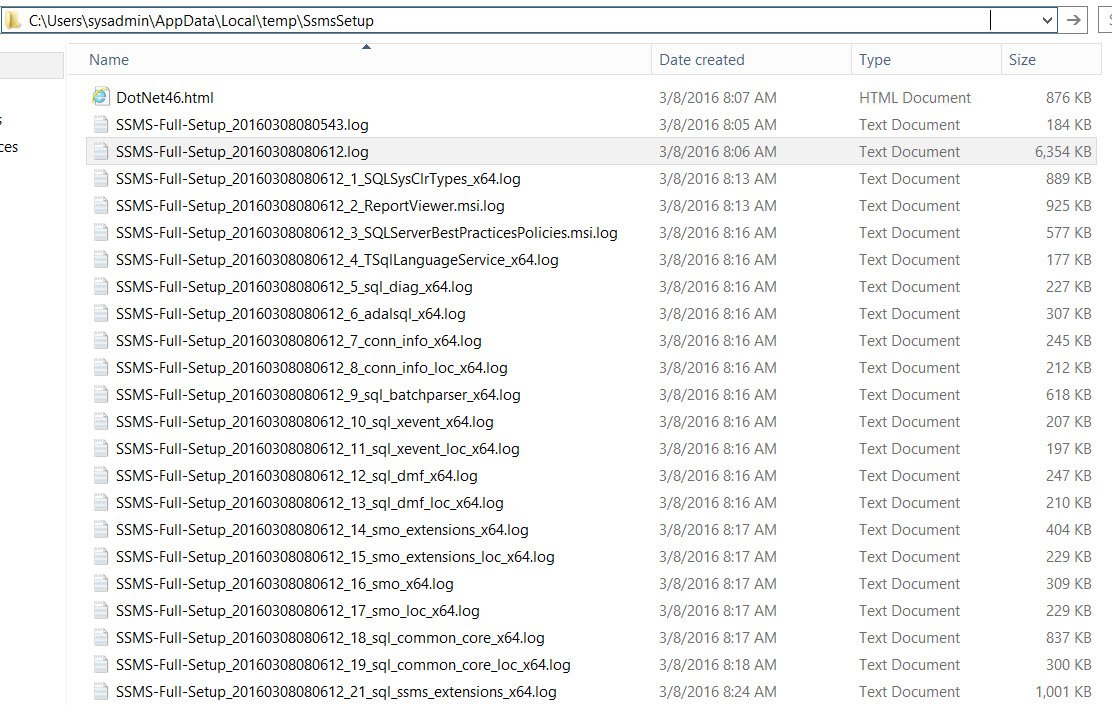Click the icon of 12_sql_dmf_x64.log
The height and width of the screenshot is (705, 1112).
(101, 475)
